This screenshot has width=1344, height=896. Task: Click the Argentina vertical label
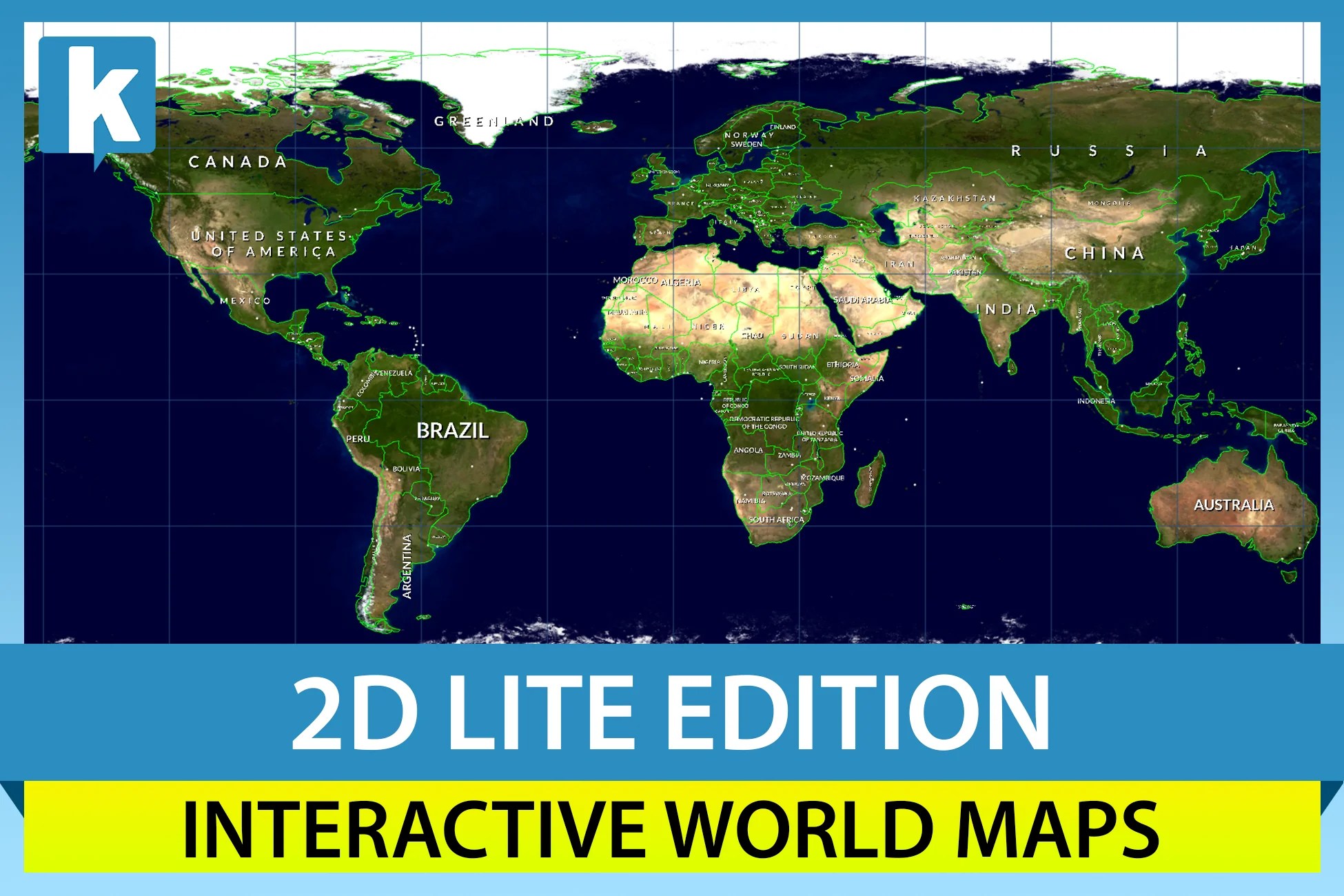click(407, 566)
